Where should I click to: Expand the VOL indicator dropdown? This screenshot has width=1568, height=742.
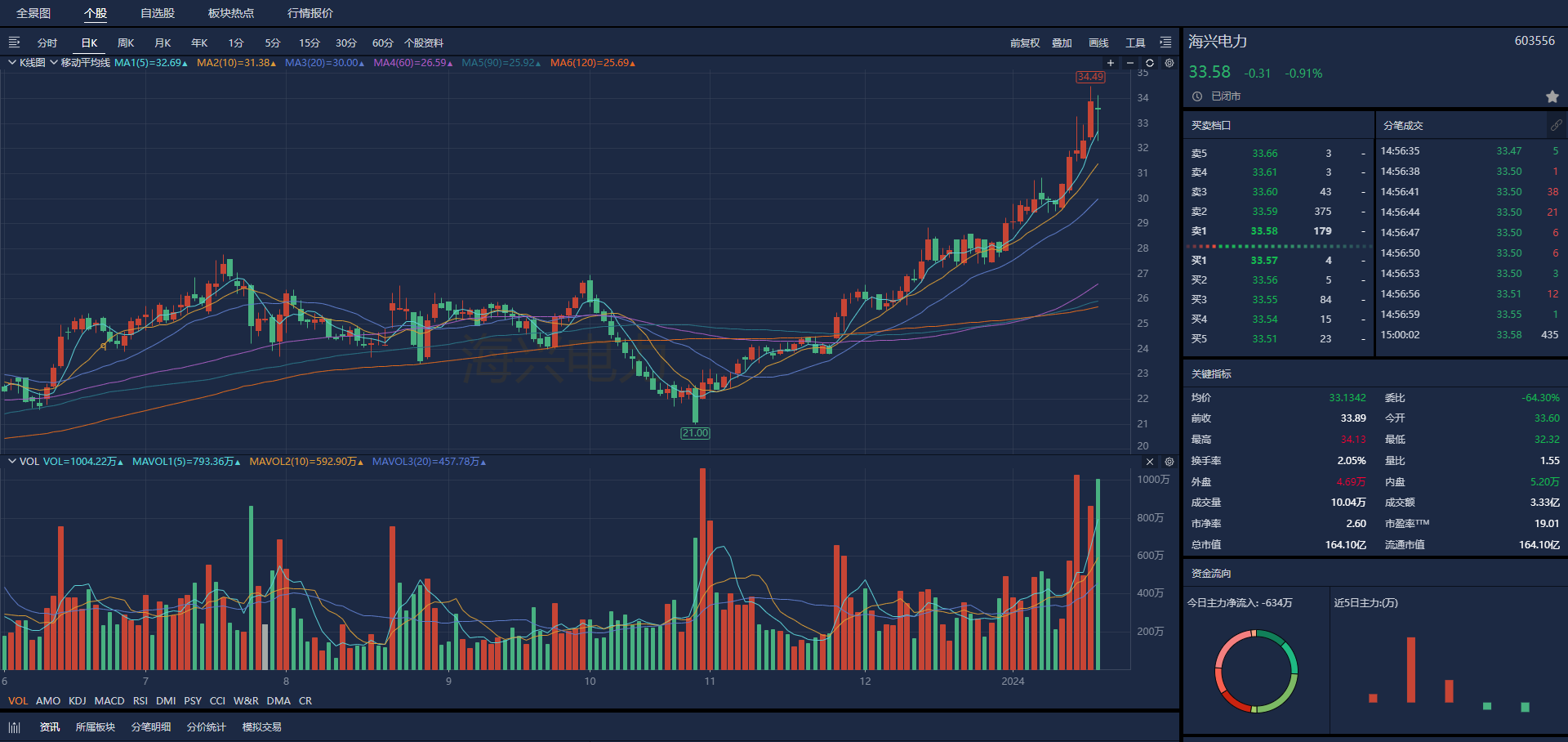click(x=12, y=462)
